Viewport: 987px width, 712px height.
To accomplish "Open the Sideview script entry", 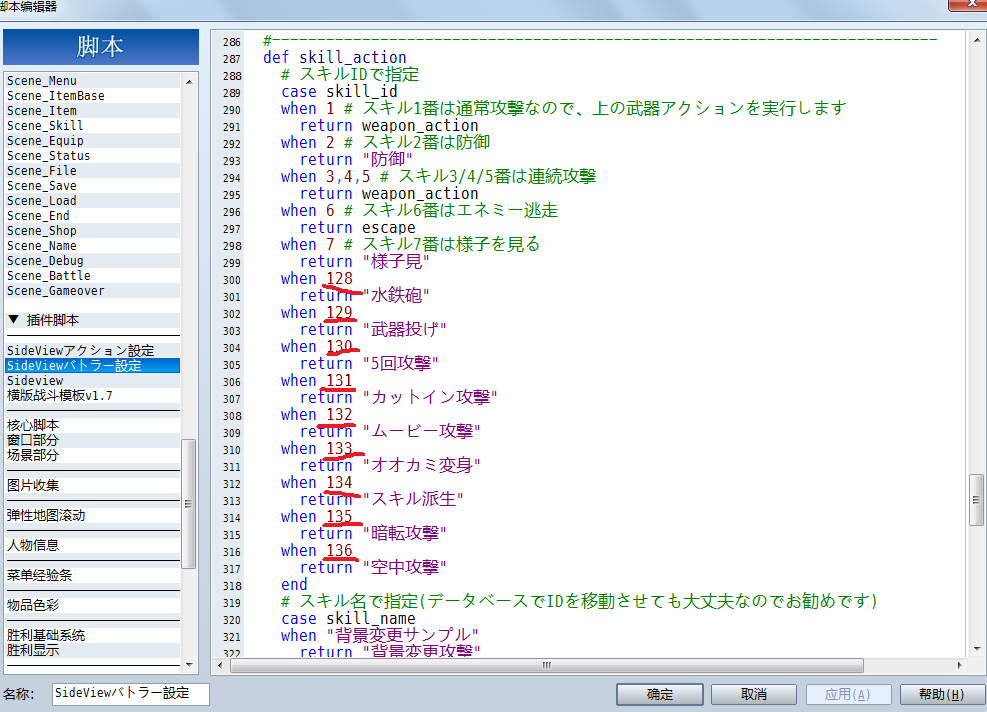I will [93, 381].
